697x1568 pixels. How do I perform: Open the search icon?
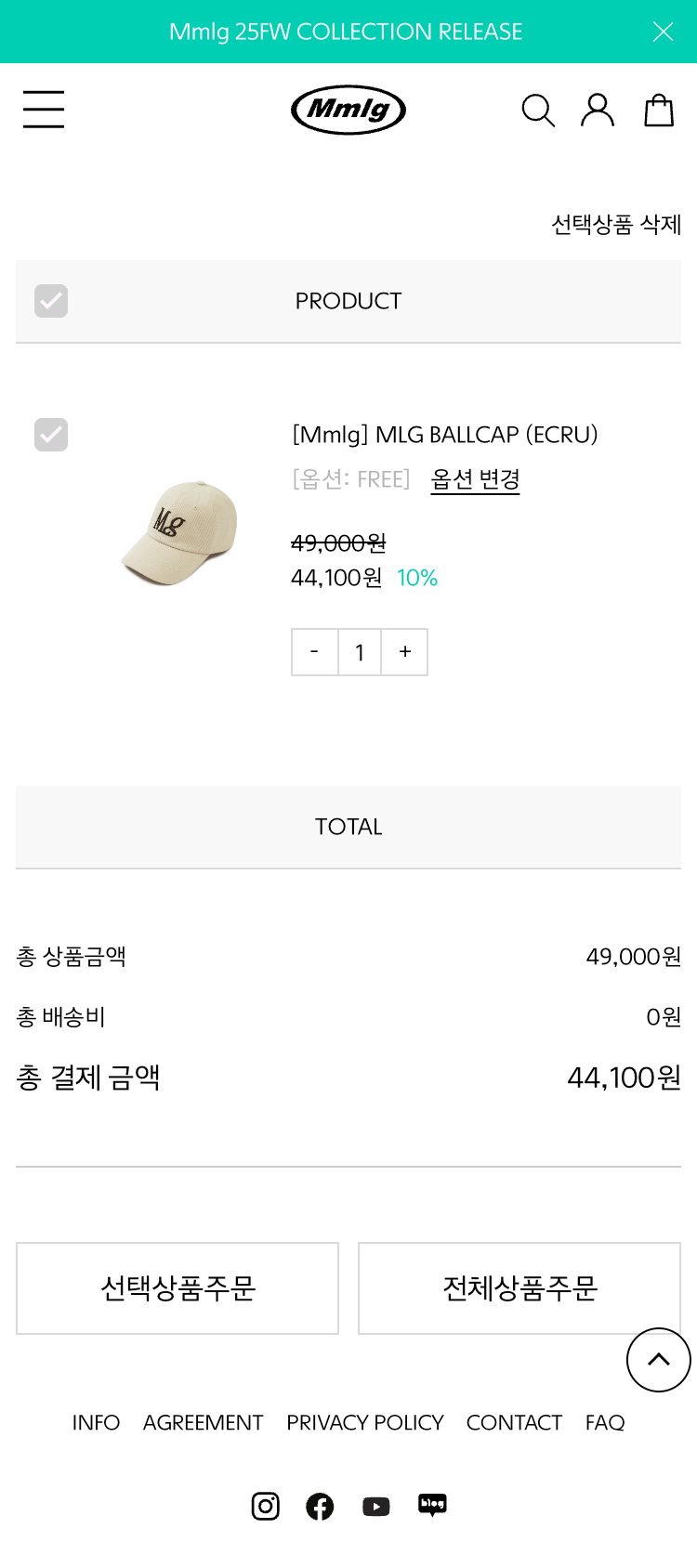pyautogui.click(x=537, y=111)
